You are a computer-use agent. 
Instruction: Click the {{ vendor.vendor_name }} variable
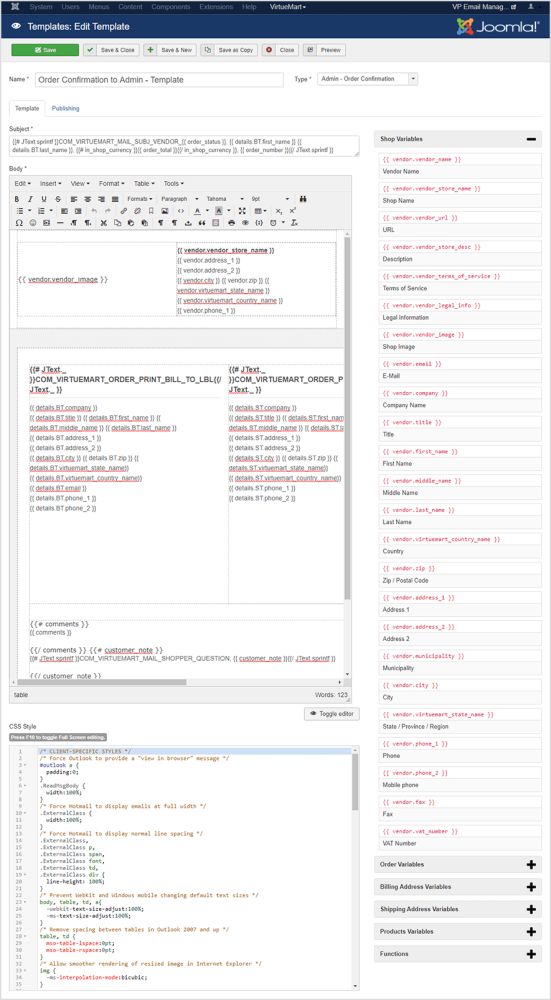pyautogui.click(x=422, y=159)
